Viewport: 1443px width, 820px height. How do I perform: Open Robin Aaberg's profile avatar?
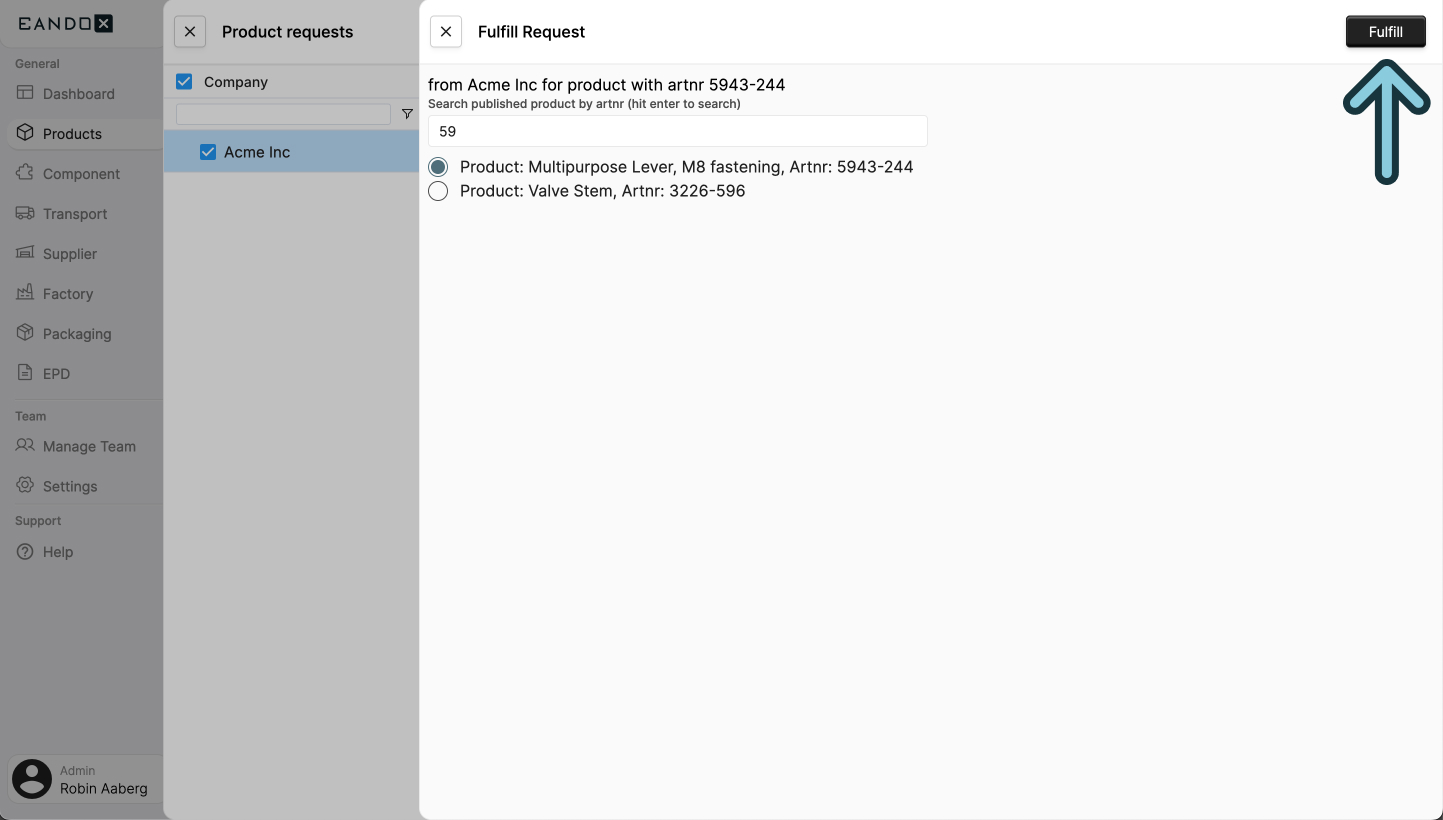coord(31,779)
